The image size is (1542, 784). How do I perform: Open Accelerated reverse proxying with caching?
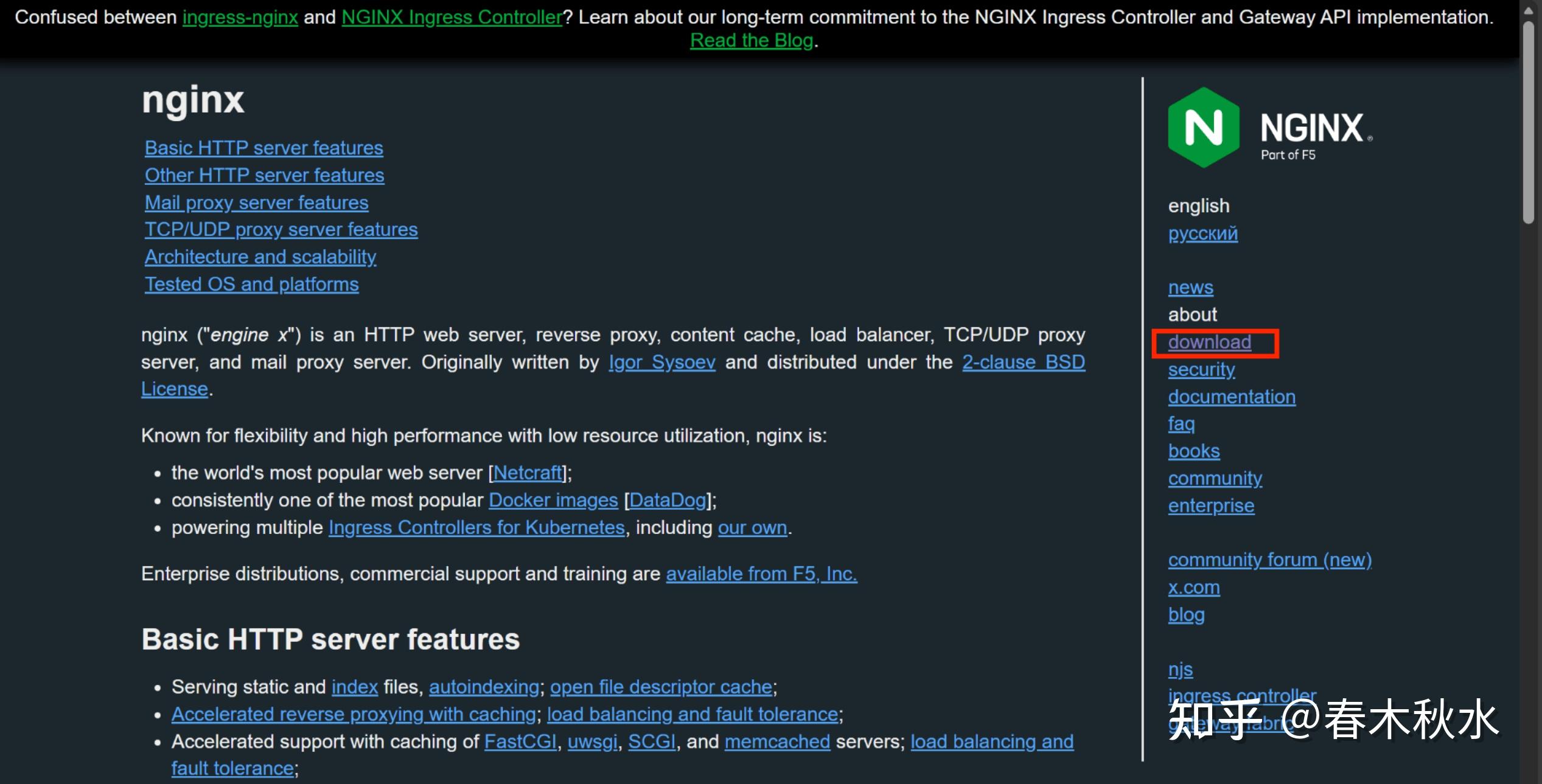coord(354,714)
